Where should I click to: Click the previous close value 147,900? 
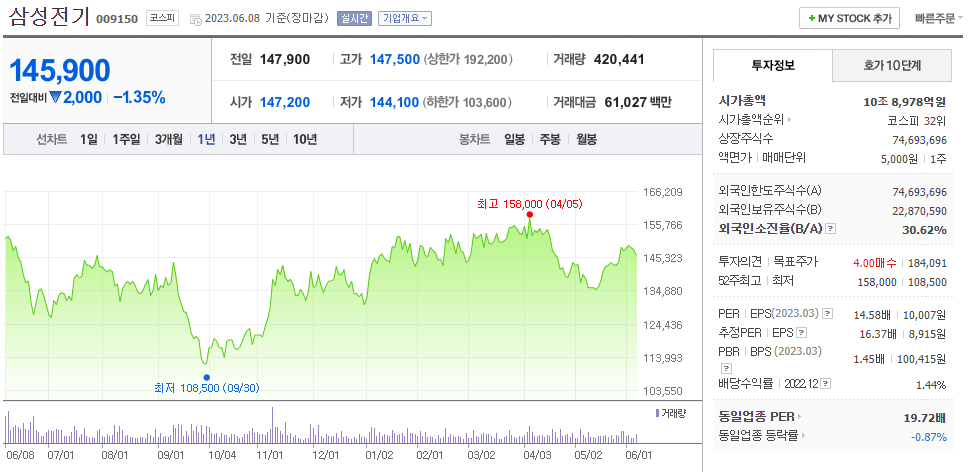pos(285,60)
